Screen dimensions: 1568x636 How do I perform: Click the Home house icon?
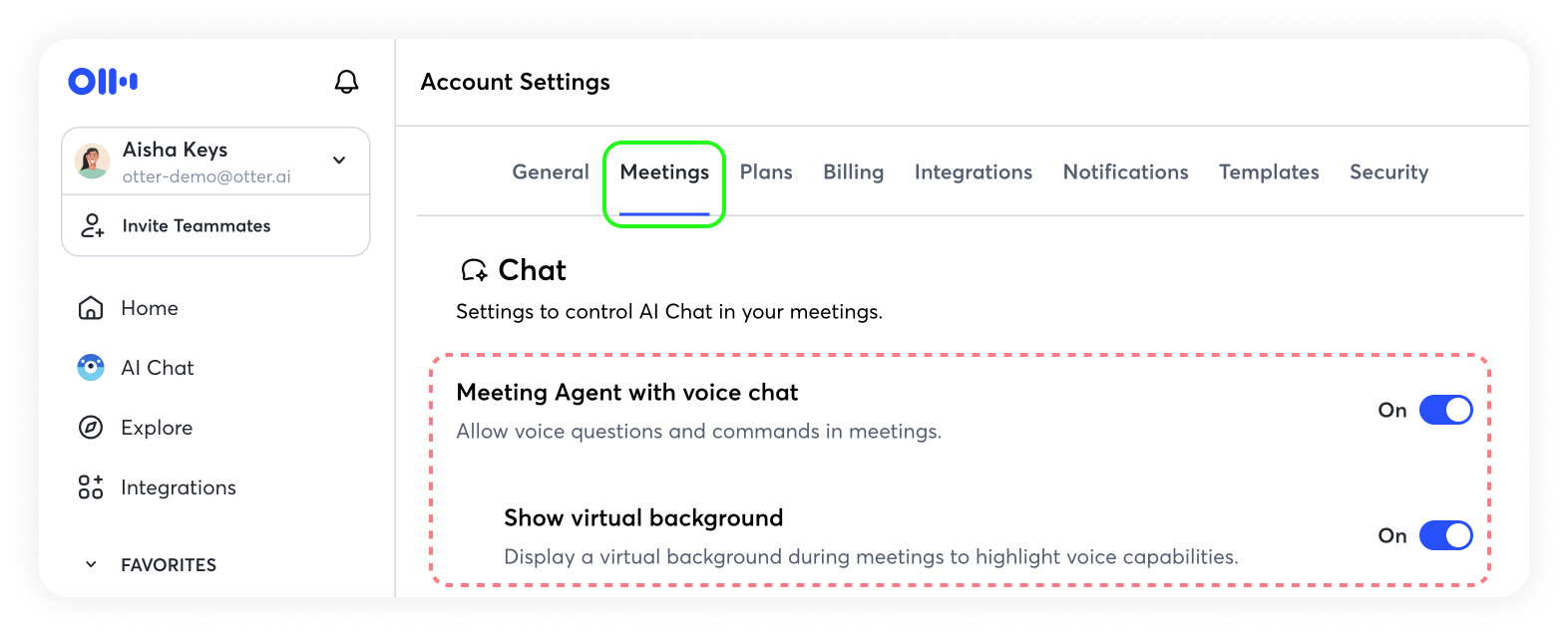point(91,308)
